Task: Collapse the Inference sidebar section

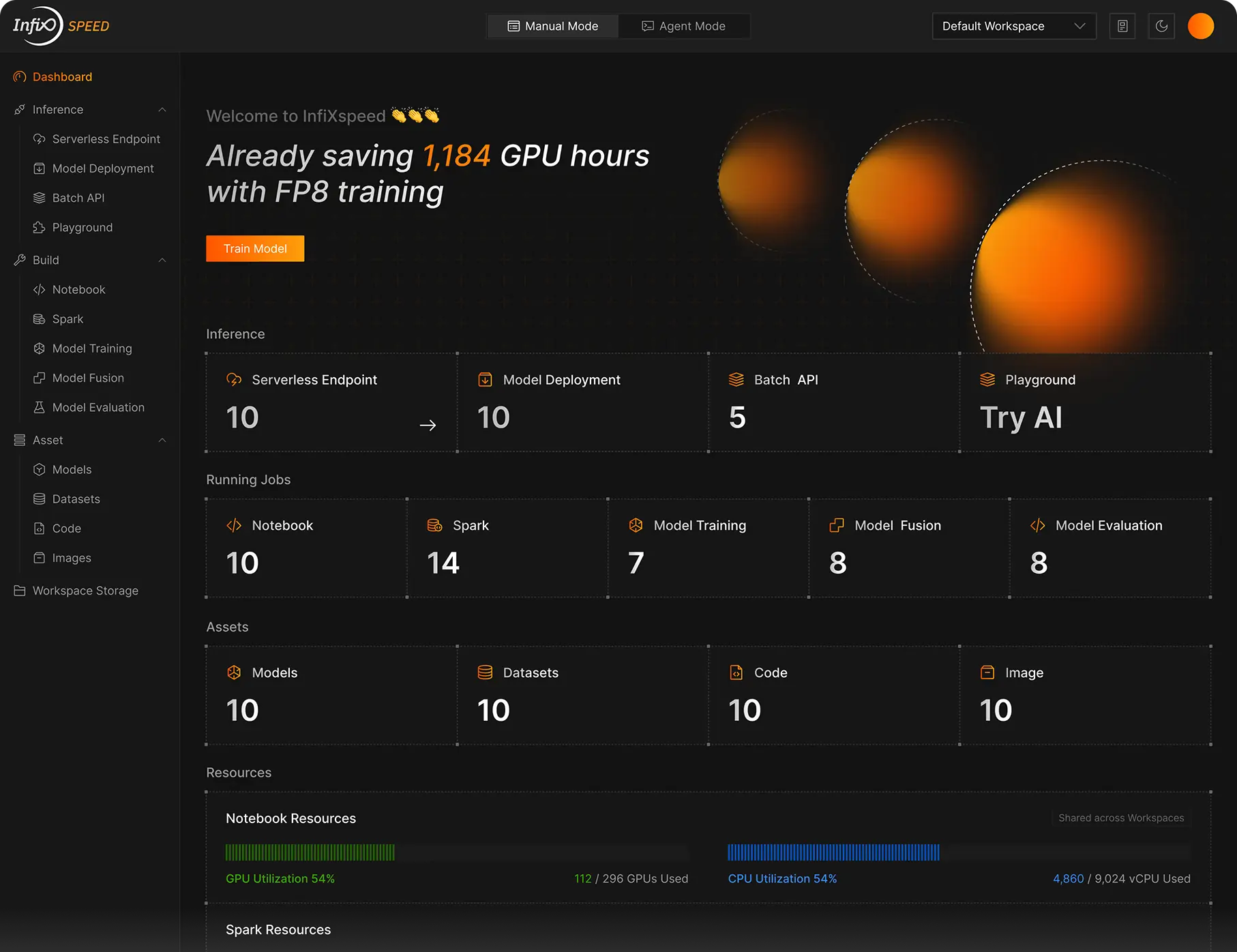Action: pyautogui.click(x=162, y=110)
